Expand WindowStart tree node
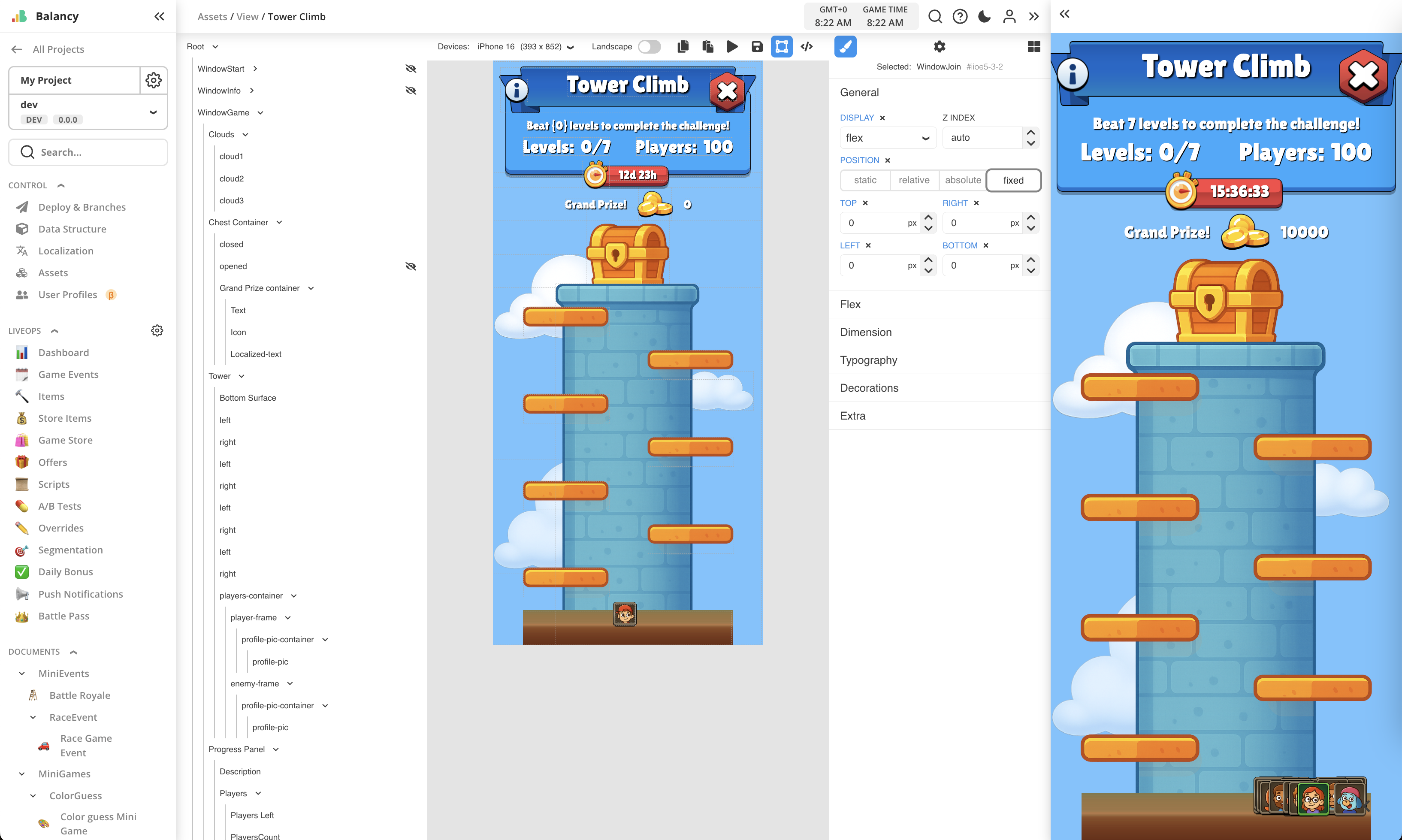Viewport: 1402px width, 840px height. pos(255,69)
